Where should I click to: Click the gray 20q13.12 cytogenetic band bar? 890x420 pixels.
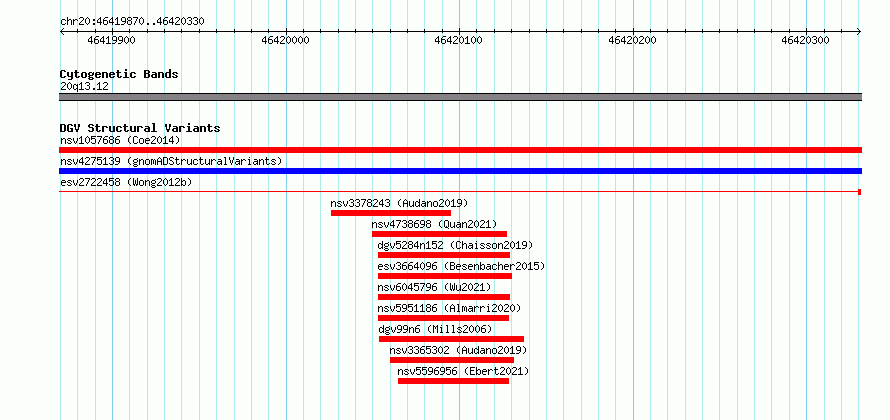tap(460, 97)
